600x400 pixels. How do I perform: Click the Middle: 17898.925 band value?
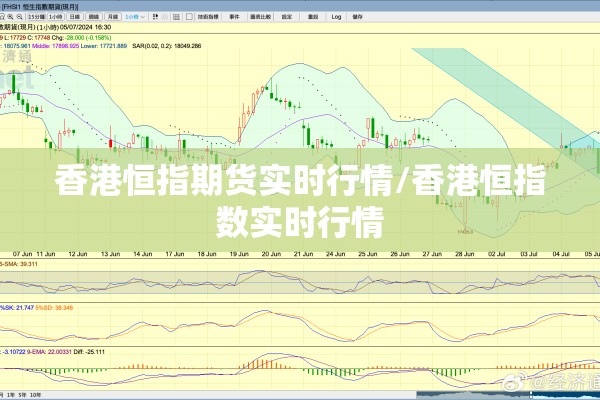(55, 46)
